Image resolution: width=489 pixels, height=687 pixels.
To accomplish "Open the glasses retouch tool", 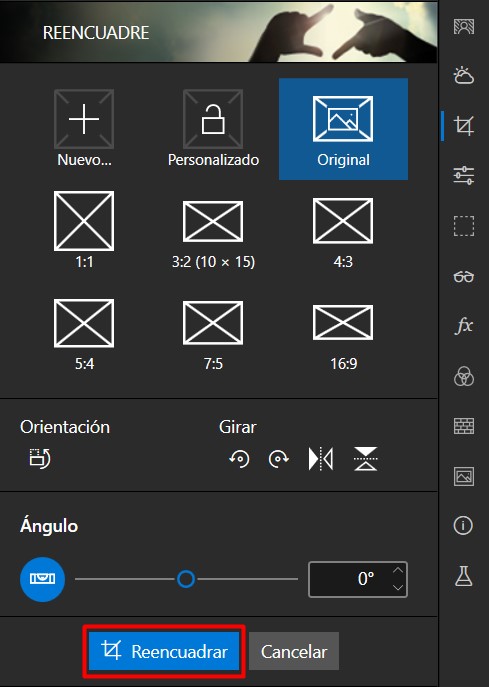I will coord(464,277).
